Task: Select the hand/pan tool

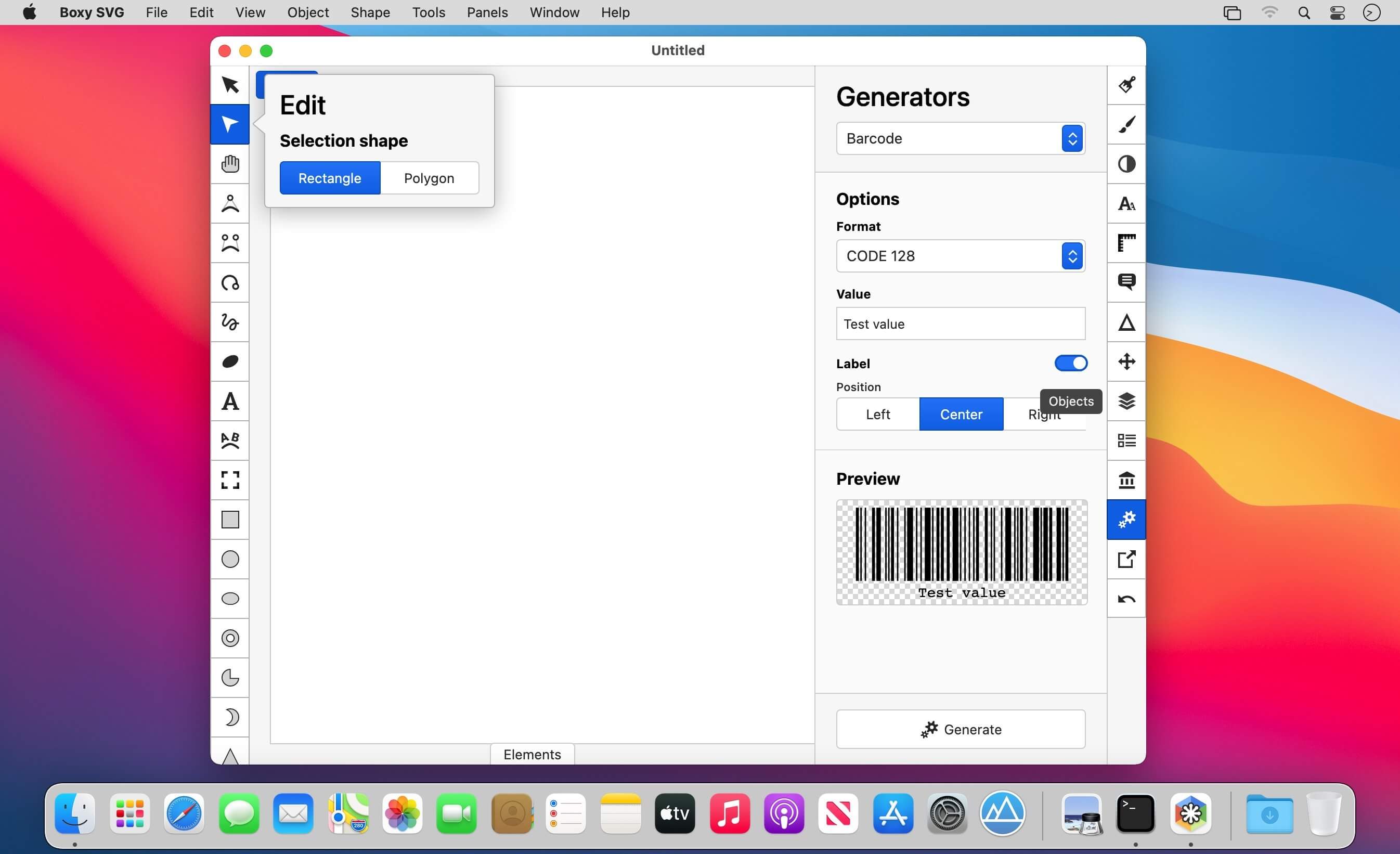Action: click(231, 164)
